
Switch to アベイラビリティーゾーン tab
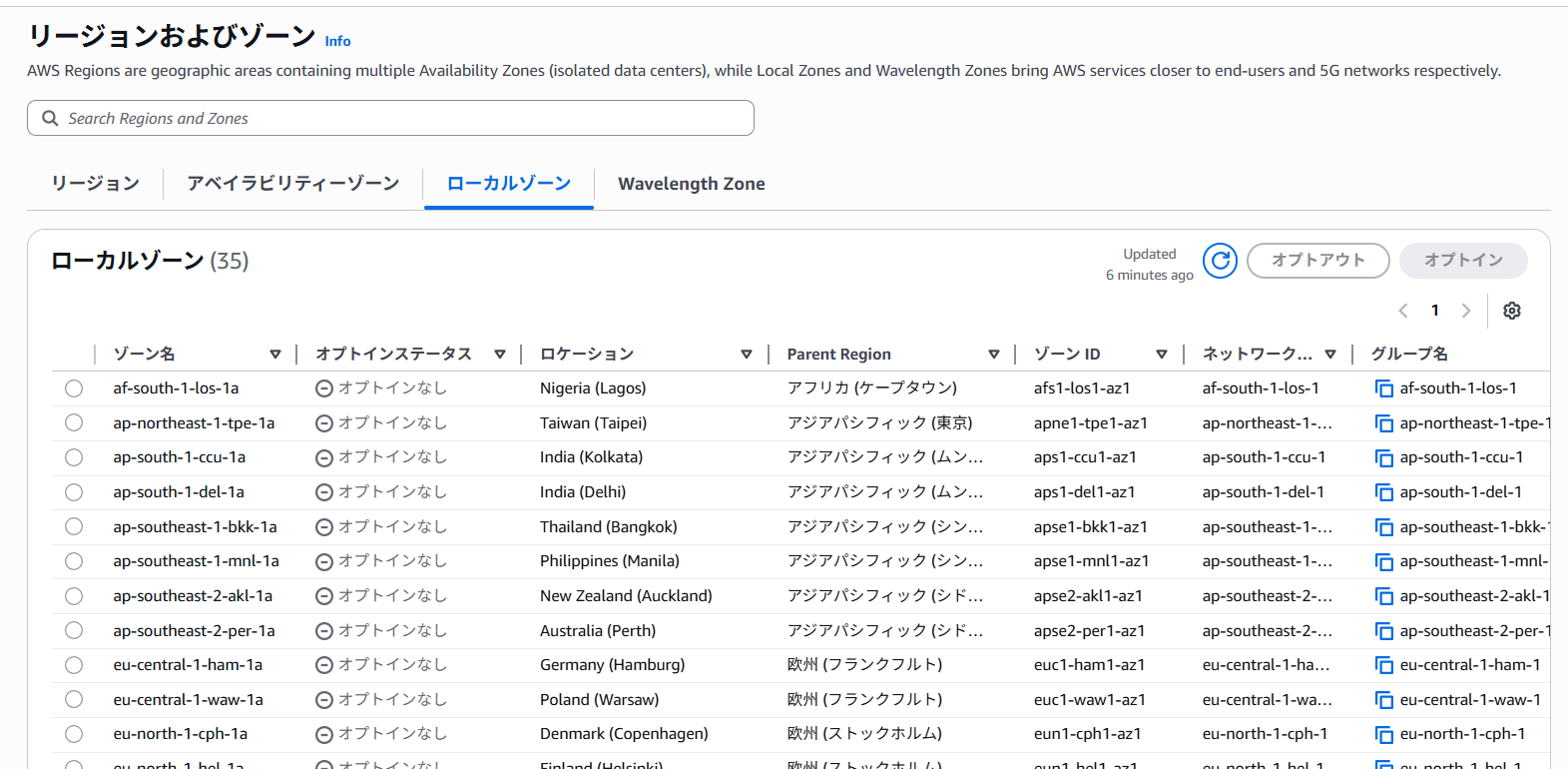(x=293, y=184)
